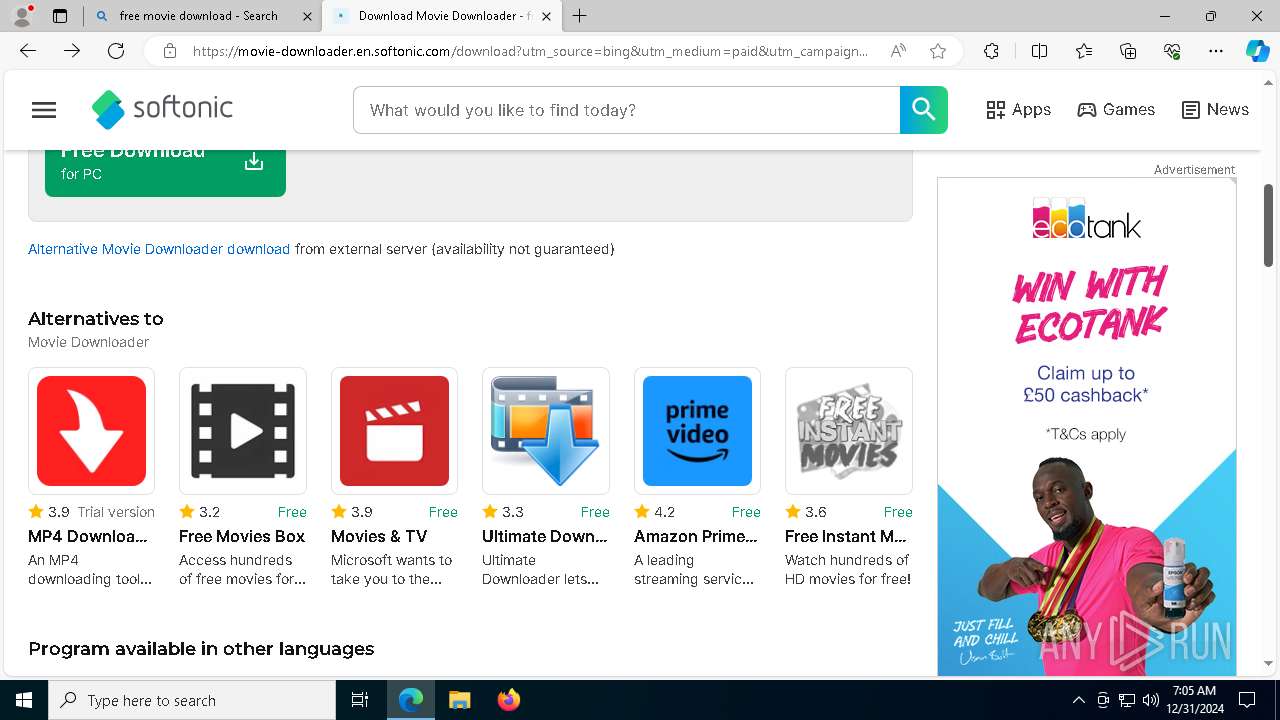The image size is (1280, 720).
Task: Click the Ultimate Down... title link
Action: click(545, 536)
